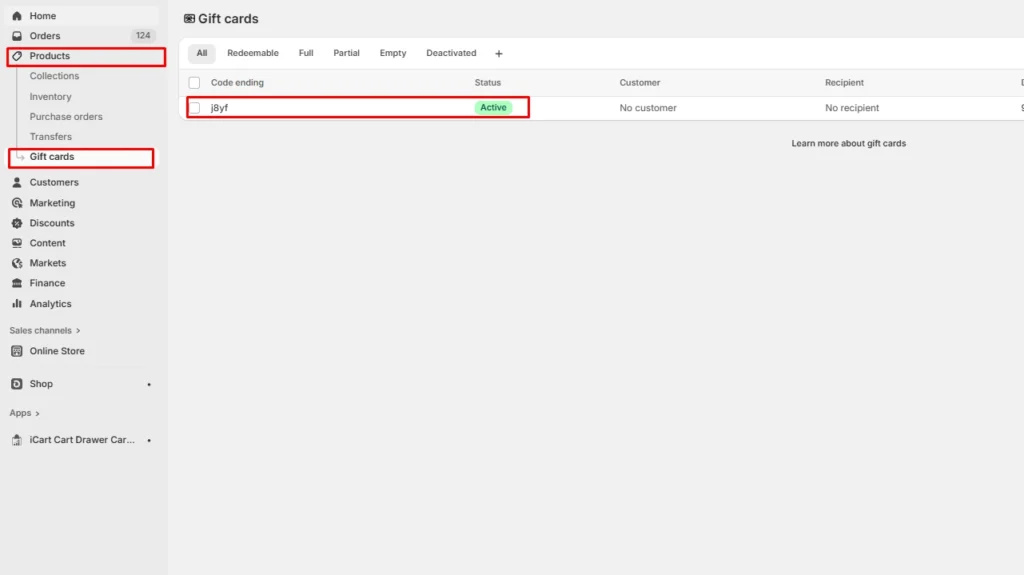Open gift card ending j8yf
Screen dimensions: 1024x575
(219, 108)
